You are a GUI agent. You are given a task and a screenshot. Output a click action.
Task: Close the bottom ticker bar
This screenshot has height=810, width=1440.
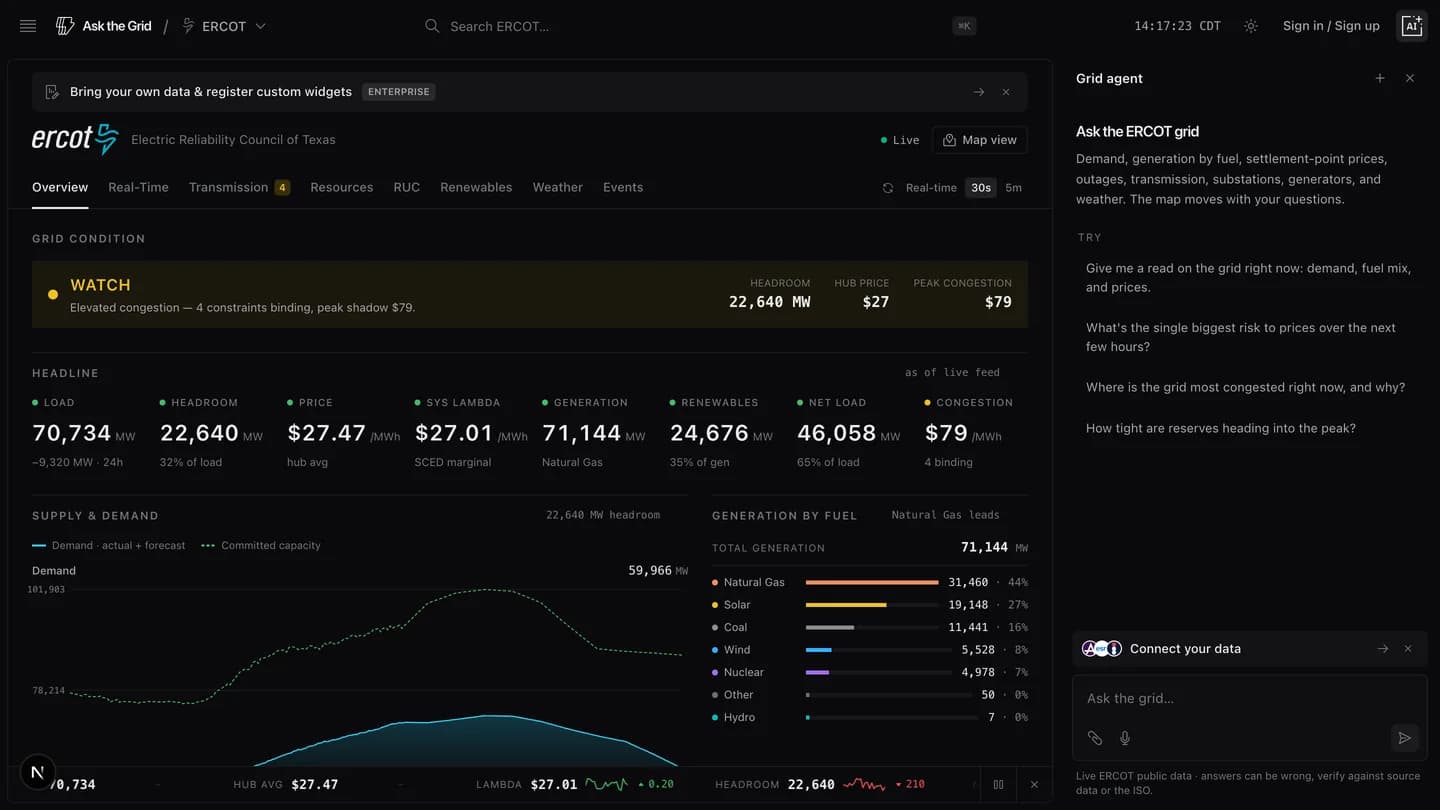(x=1034, y=785)
